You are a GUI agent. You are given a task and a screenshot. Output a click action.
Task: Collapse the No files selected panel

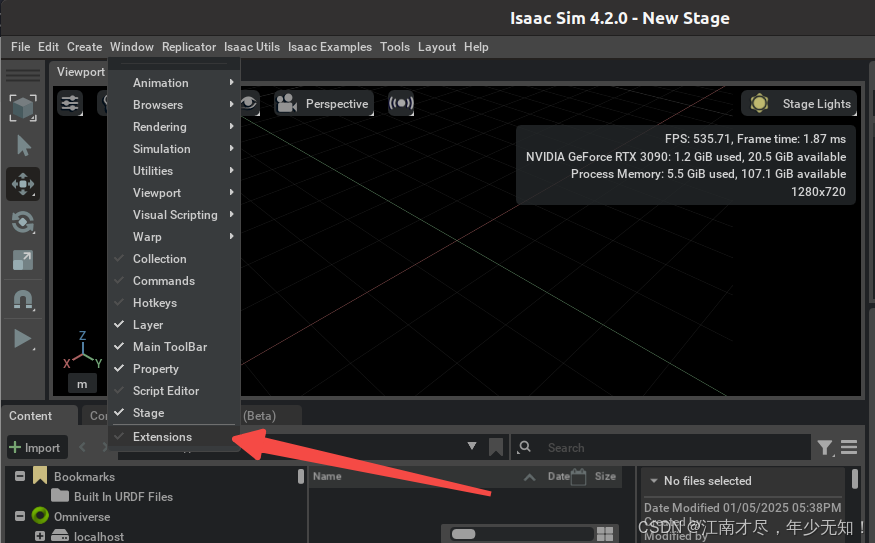(x=653, y=480)
